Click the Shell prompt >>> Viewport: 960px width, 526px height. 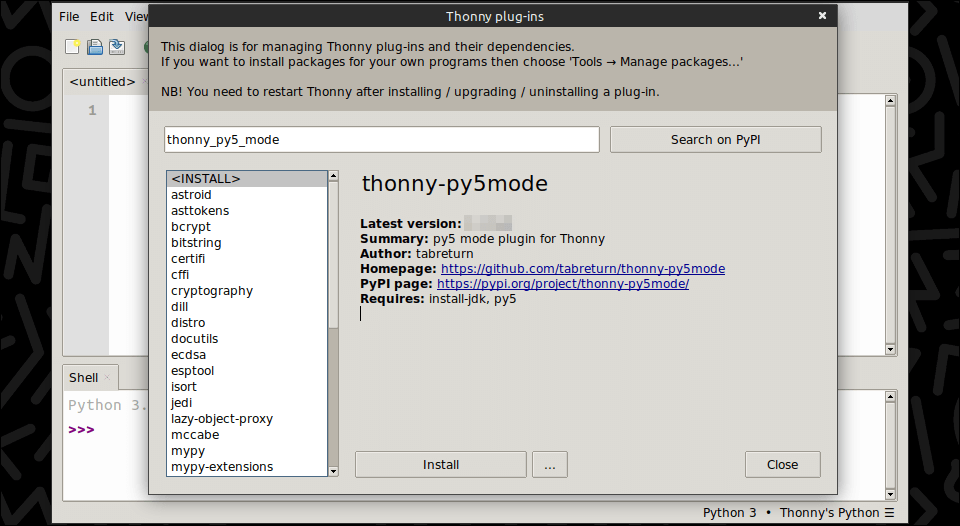tap(81, 430)
